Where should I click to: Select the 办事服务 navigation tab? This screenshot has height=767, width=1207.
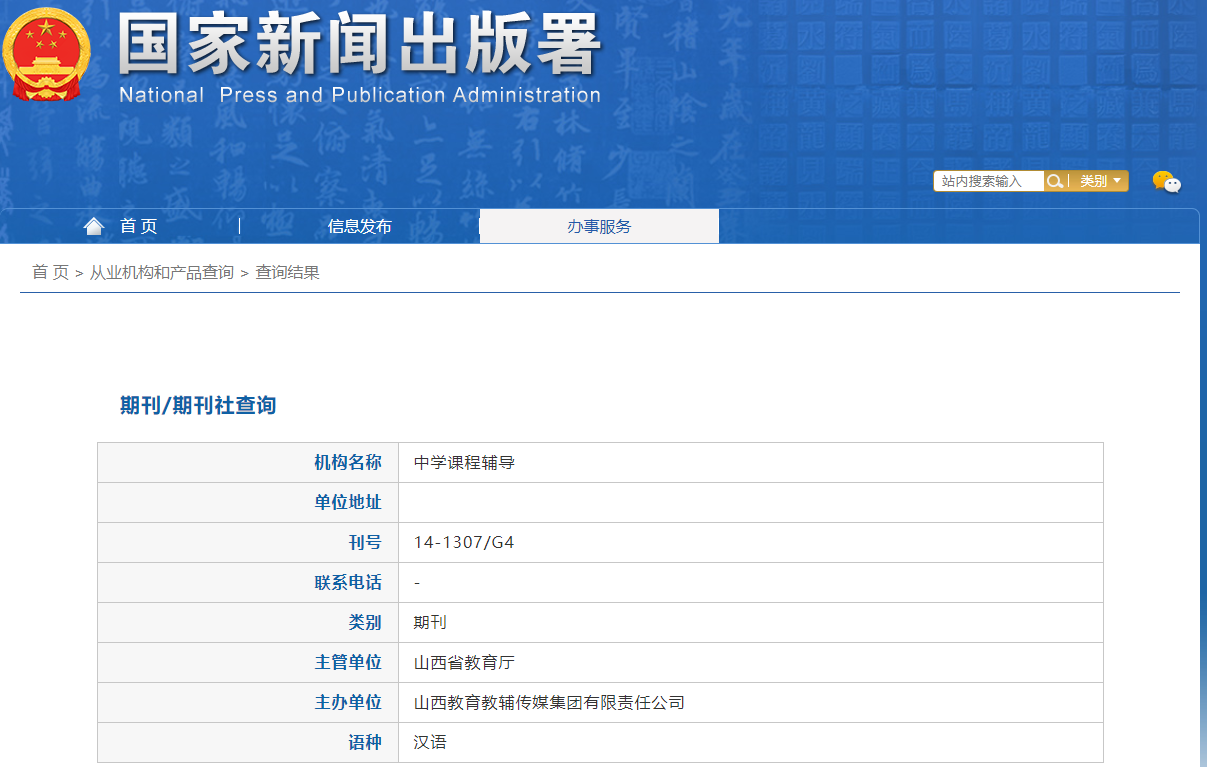coord(599,226)
